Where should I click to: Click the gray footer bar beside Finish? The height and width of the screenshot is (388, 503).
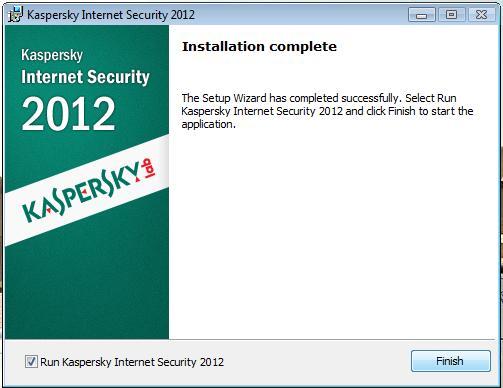317,362
